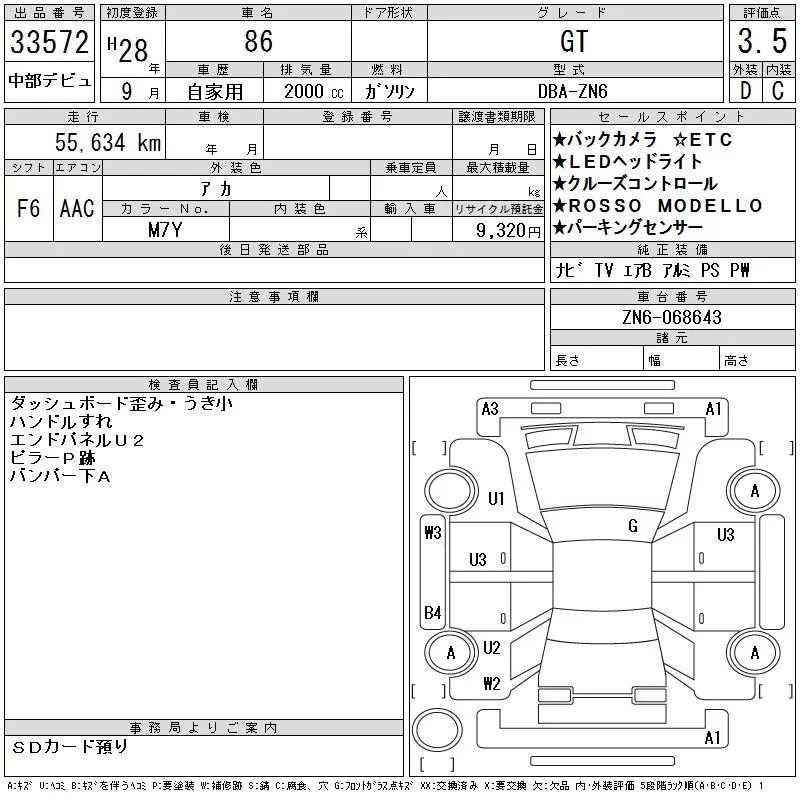Select the mileage 55,634 km
The height and width of the screenshot is (800, 800).
click(x=108, y=142)
